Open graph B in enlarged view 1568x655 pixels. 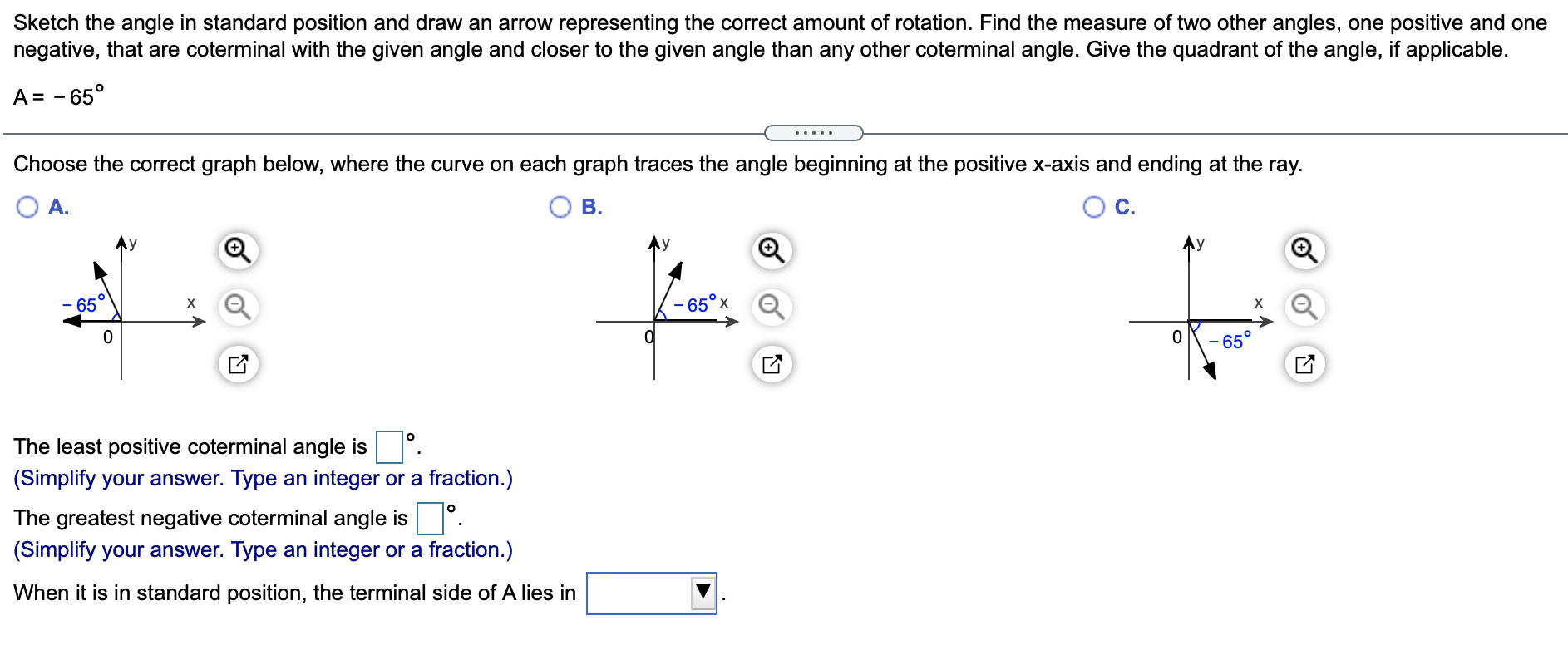(x=771, y=363)
